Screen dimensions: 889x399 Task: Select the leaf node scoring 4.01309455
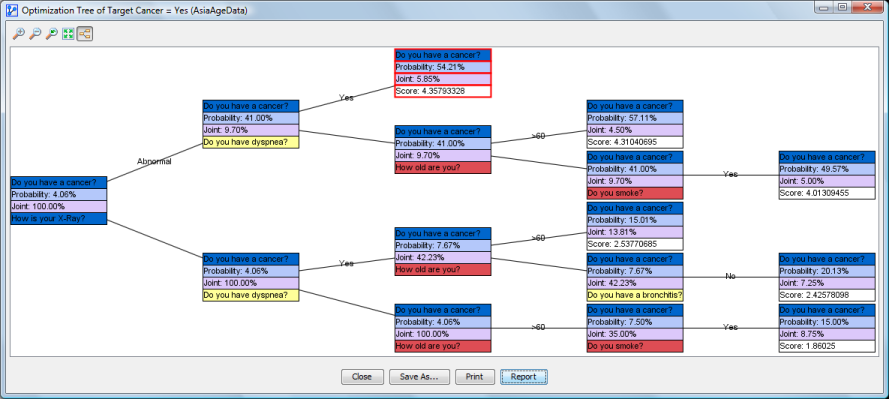[x=827, y=175]
